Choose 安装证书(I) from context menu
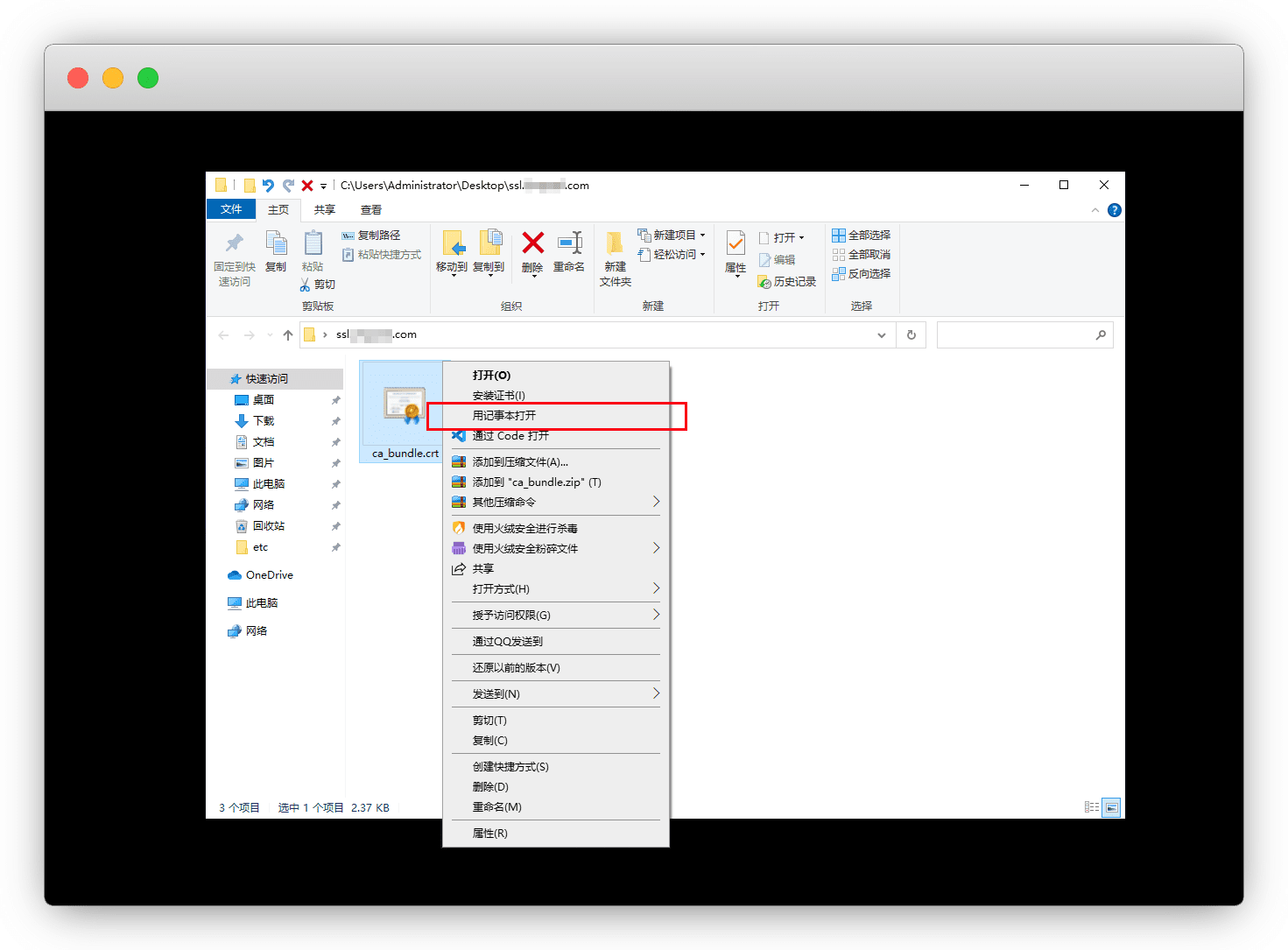This screenshot has height=950, width=1288. coord(498,396)
